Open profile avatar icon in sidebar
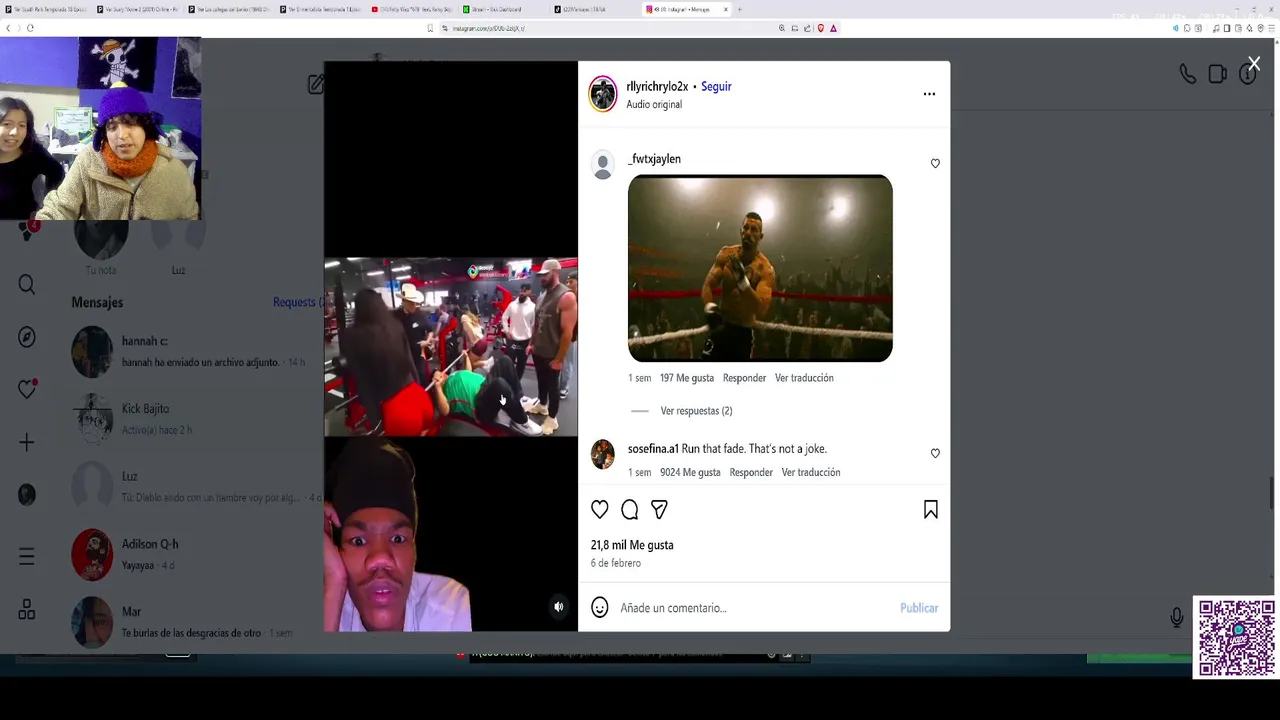 (27, 495)
